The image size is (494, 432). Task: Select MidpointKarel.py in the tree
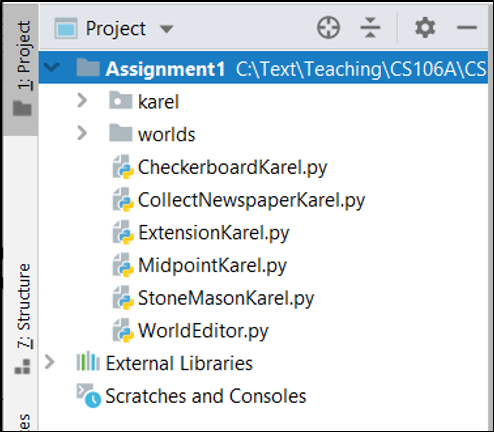212,265
